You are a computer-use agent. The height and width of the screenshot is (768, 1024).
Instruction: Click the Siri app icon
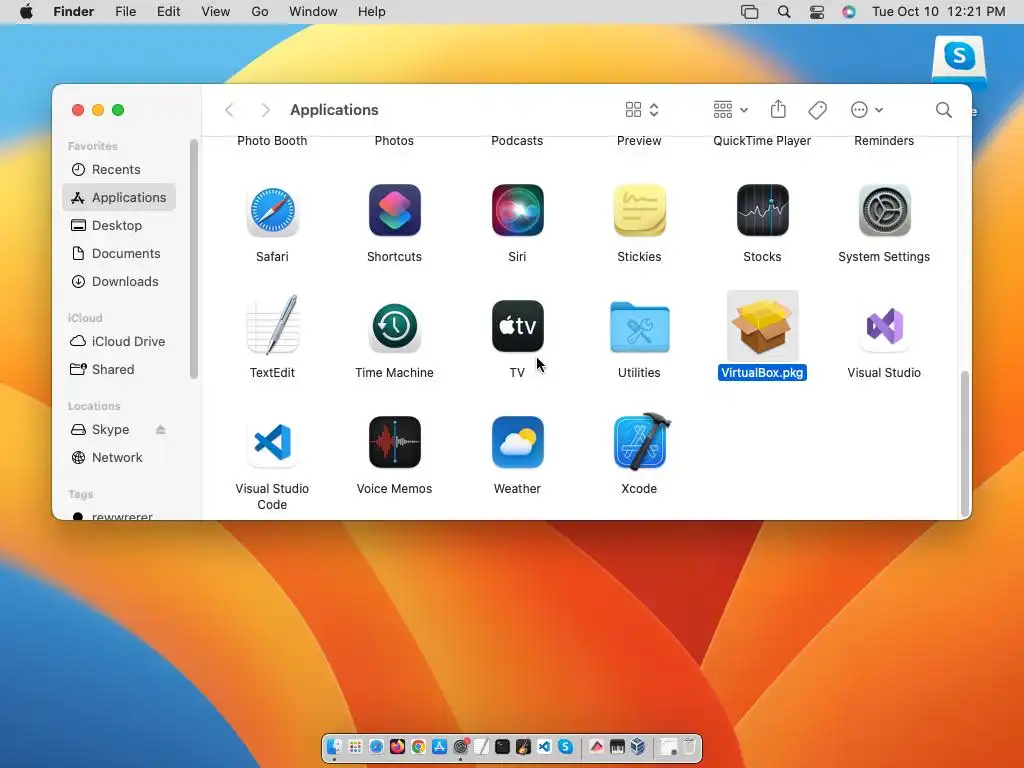click(x=517, y=210)
